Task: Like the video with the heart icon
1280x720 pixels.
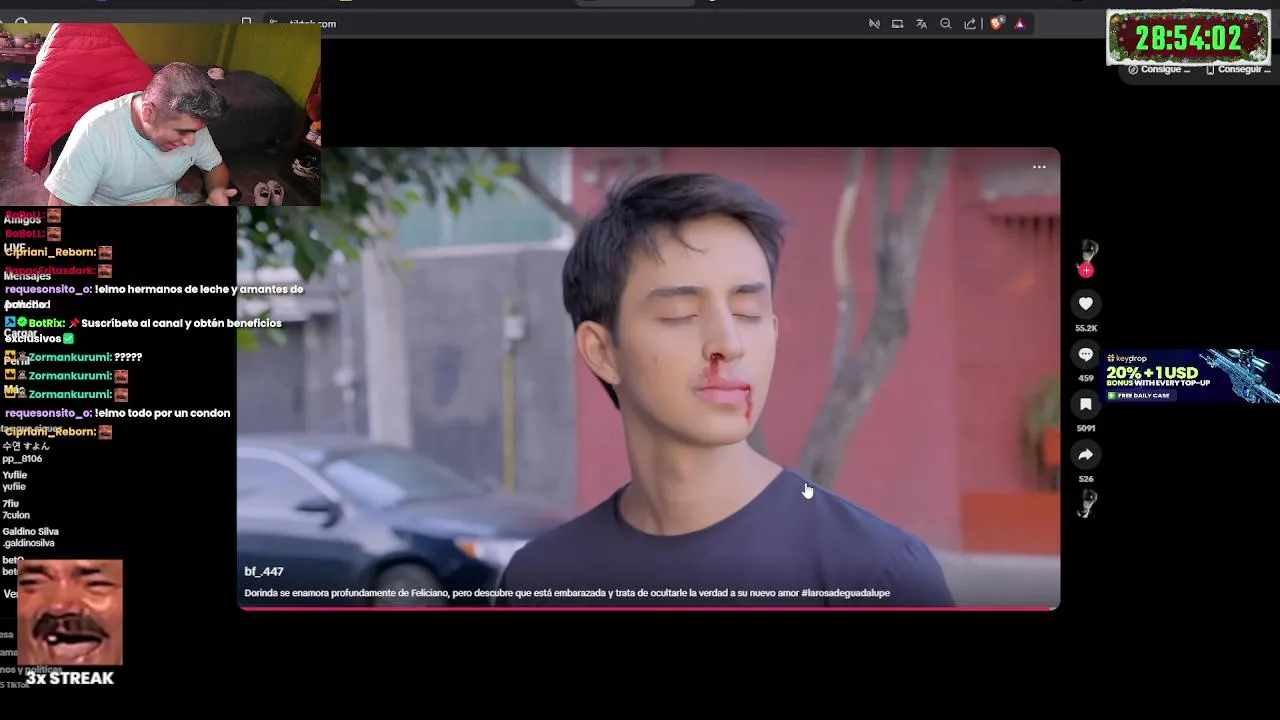Action: pos(1086,303)
